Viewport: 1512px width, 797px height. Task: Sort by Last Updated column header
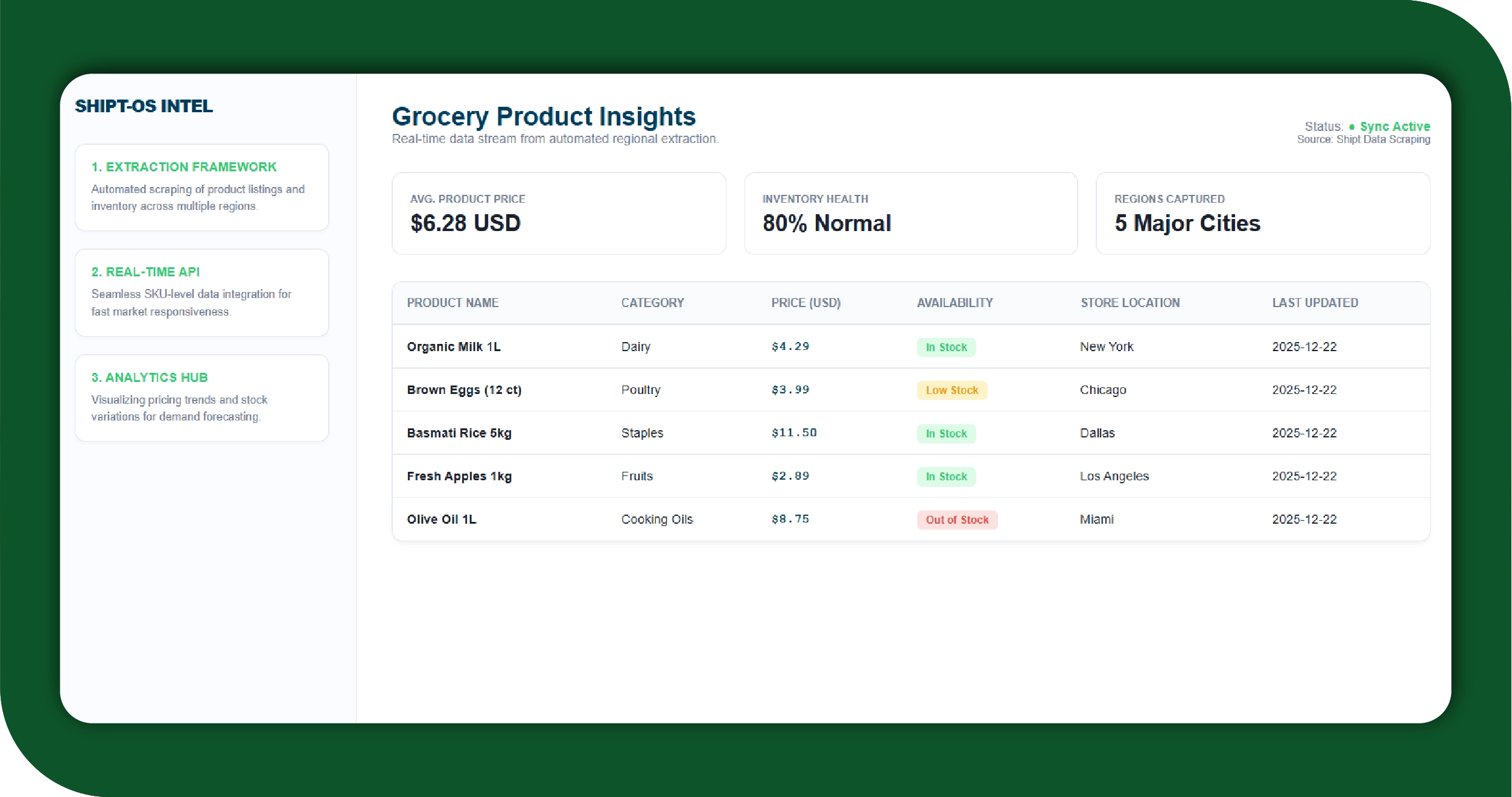click(1315, 303)
